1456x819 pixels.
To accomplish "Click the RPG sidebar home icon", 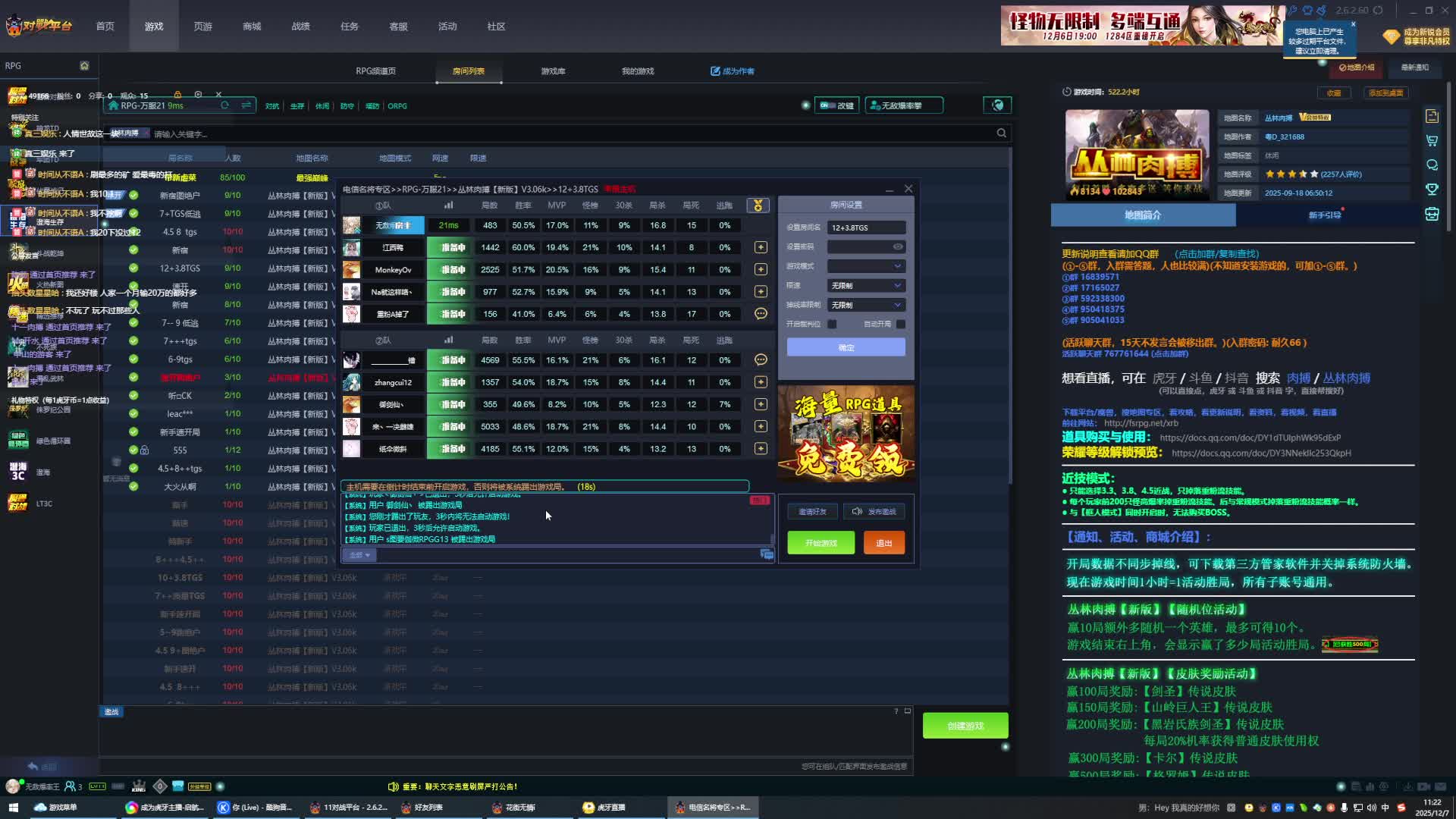I will tap(84, 66).
